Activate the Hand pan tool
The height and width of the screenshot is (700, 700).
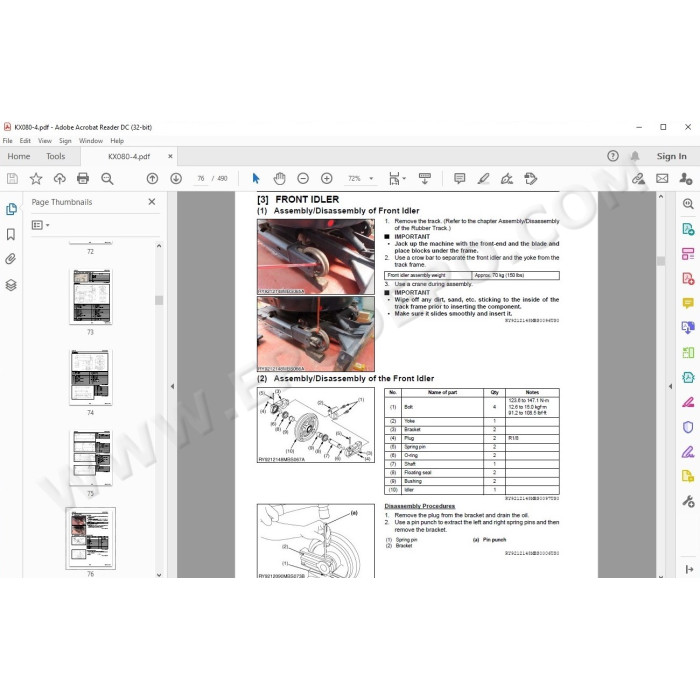(x=279, y=179)
